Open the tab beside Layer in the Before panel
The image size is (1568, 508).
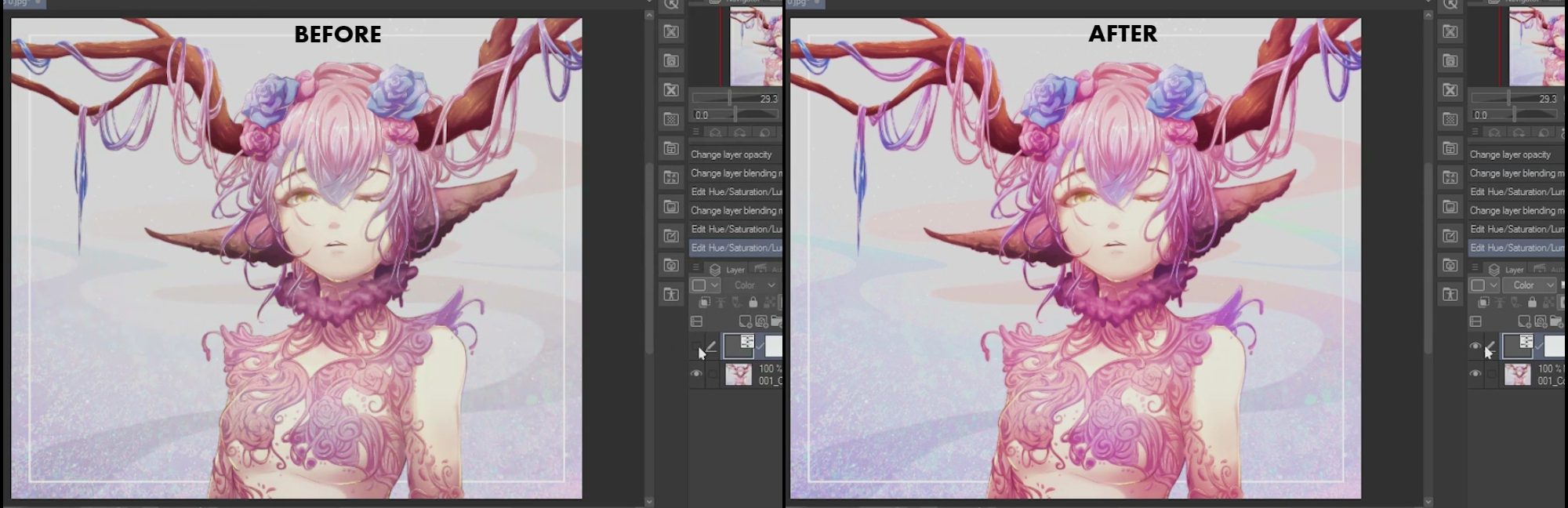[x=766, y=269]
